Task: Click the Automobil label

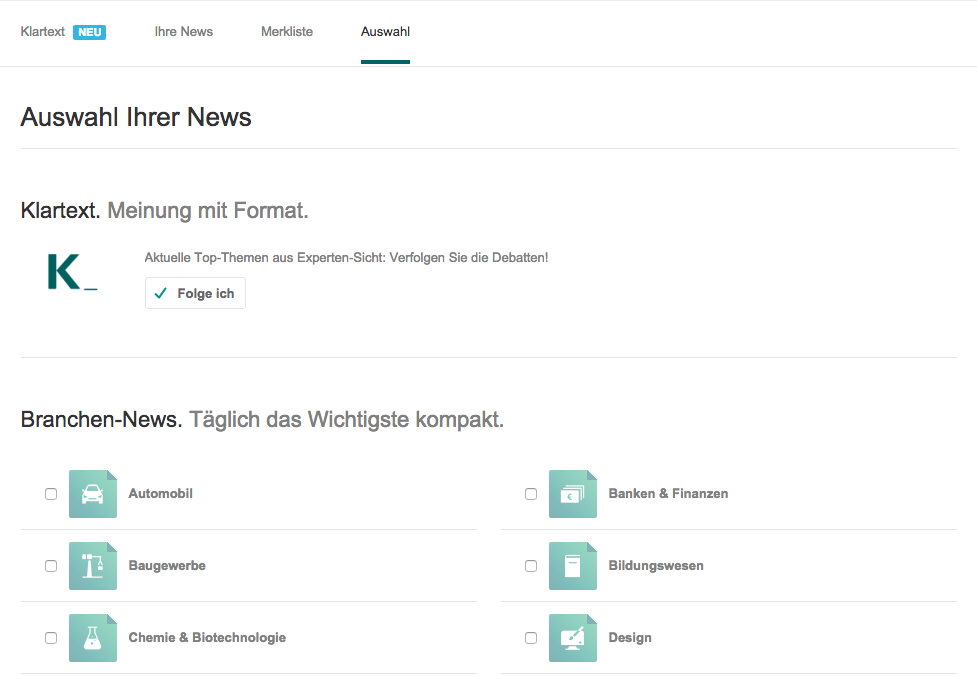Action: click(x=161, y=493)
